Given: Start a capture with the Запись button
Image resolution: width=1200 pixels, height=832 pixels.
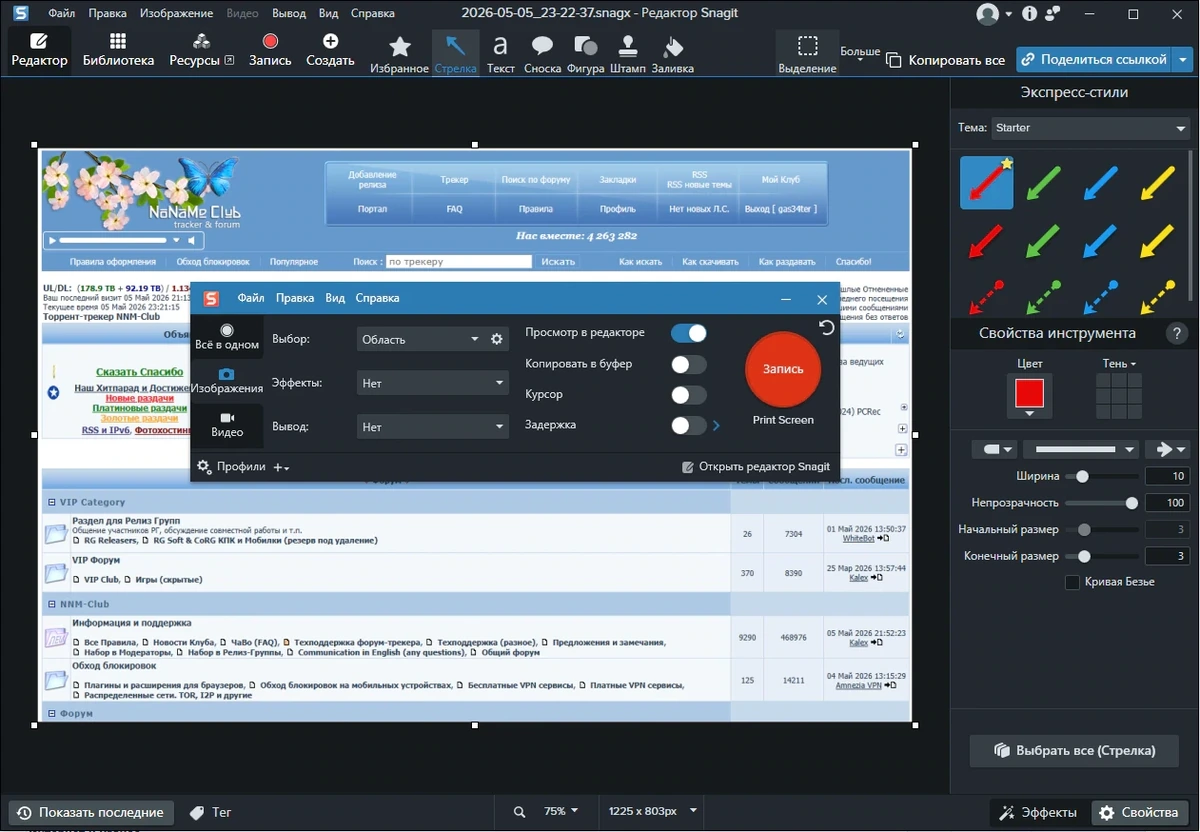Looking at the screenshot, I should point(270,50).
